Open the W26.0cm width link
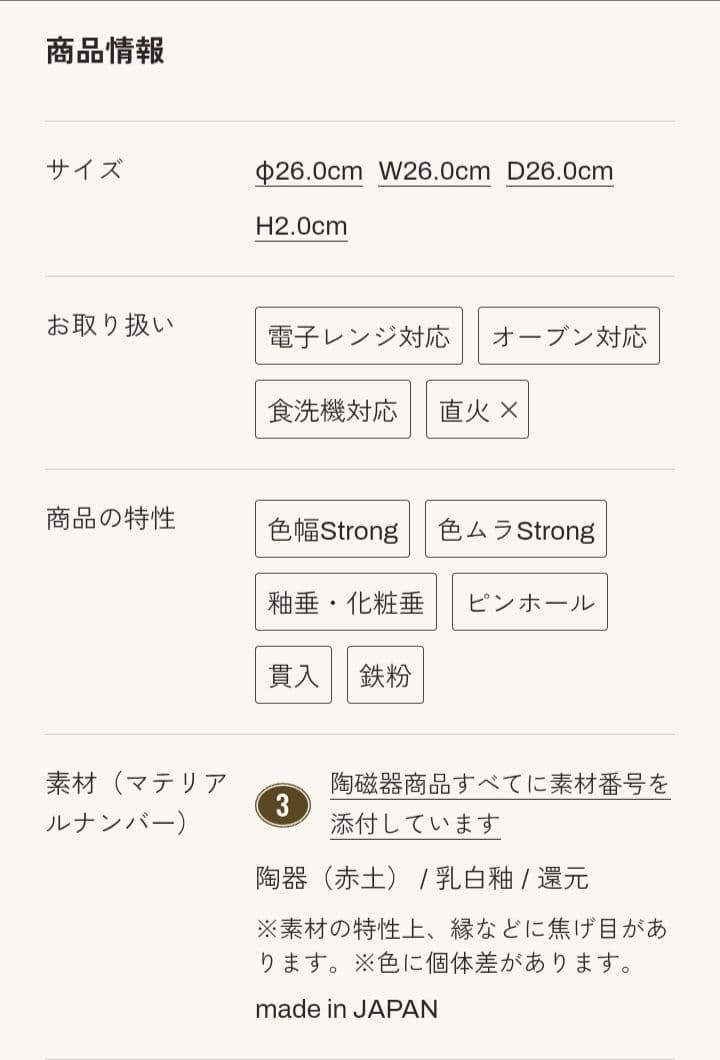Viewport: 720px width, 1060px height. coord(434,171)
